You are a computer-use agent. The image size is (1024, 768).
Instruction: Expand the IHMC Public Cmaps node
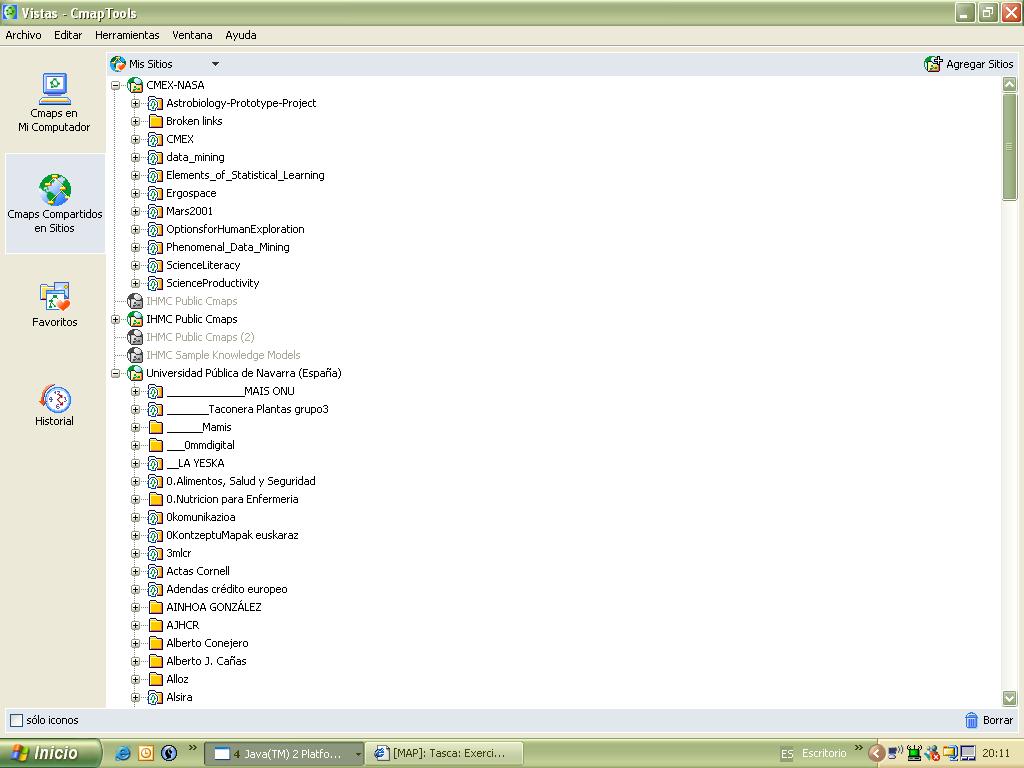[116, 319]
